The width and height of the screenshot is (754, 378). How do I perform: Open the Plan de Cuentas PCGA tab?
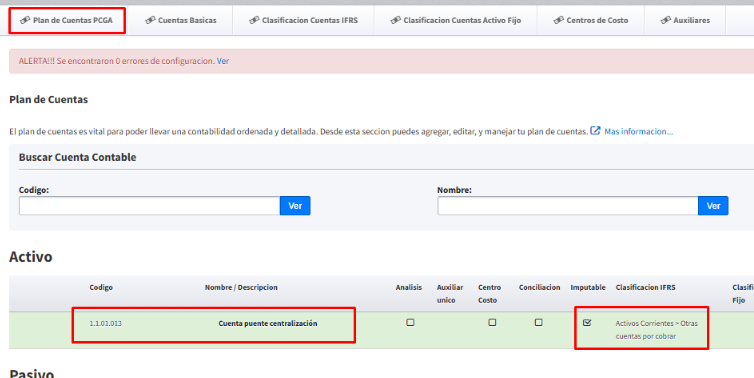[x=67, y=20]
